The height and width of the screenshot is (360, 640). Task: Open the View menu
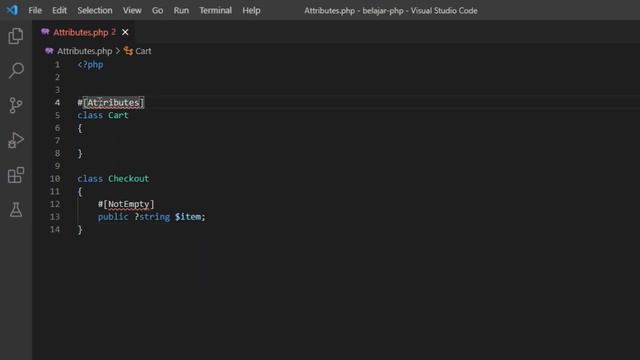point(132,10)
